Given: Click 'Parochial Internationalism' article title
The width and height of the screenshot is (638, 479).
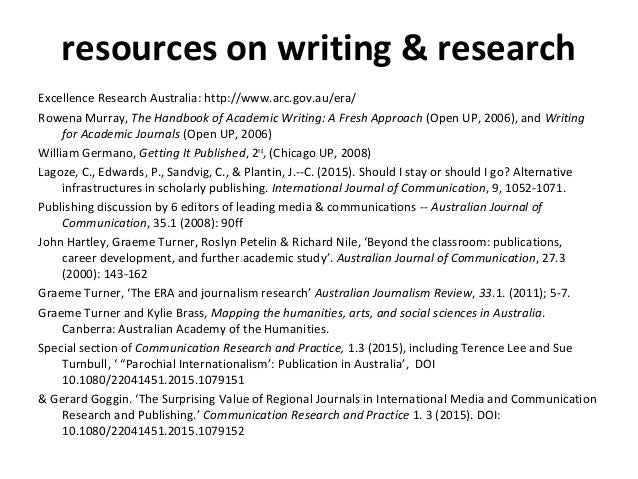Looking at the screenshot, I should pyautogui.click(x=198, y=364).
